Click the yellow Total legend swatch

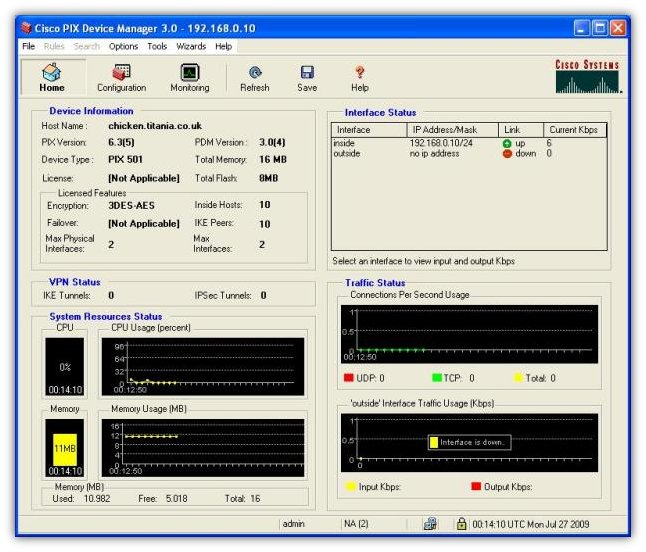[x=518, y=378]
